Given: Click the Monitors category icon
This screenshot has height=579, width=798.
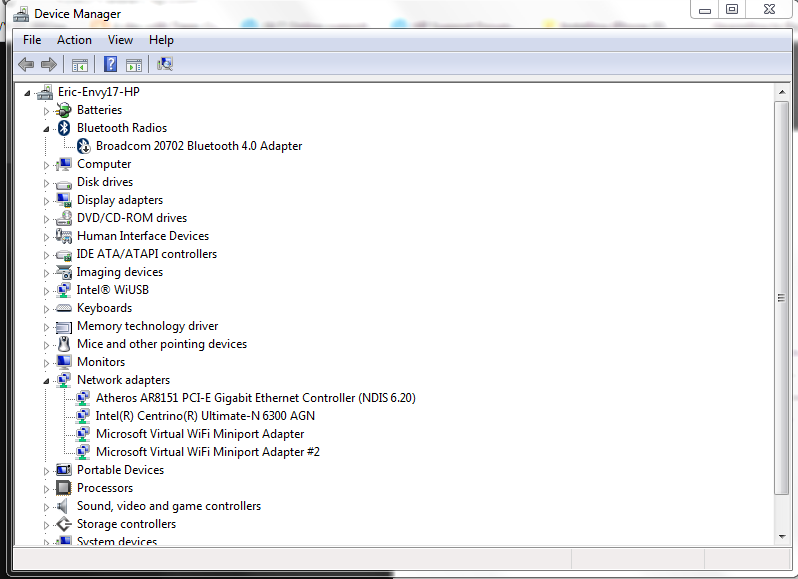Looking at the screenshot, I should pos(64,362).
